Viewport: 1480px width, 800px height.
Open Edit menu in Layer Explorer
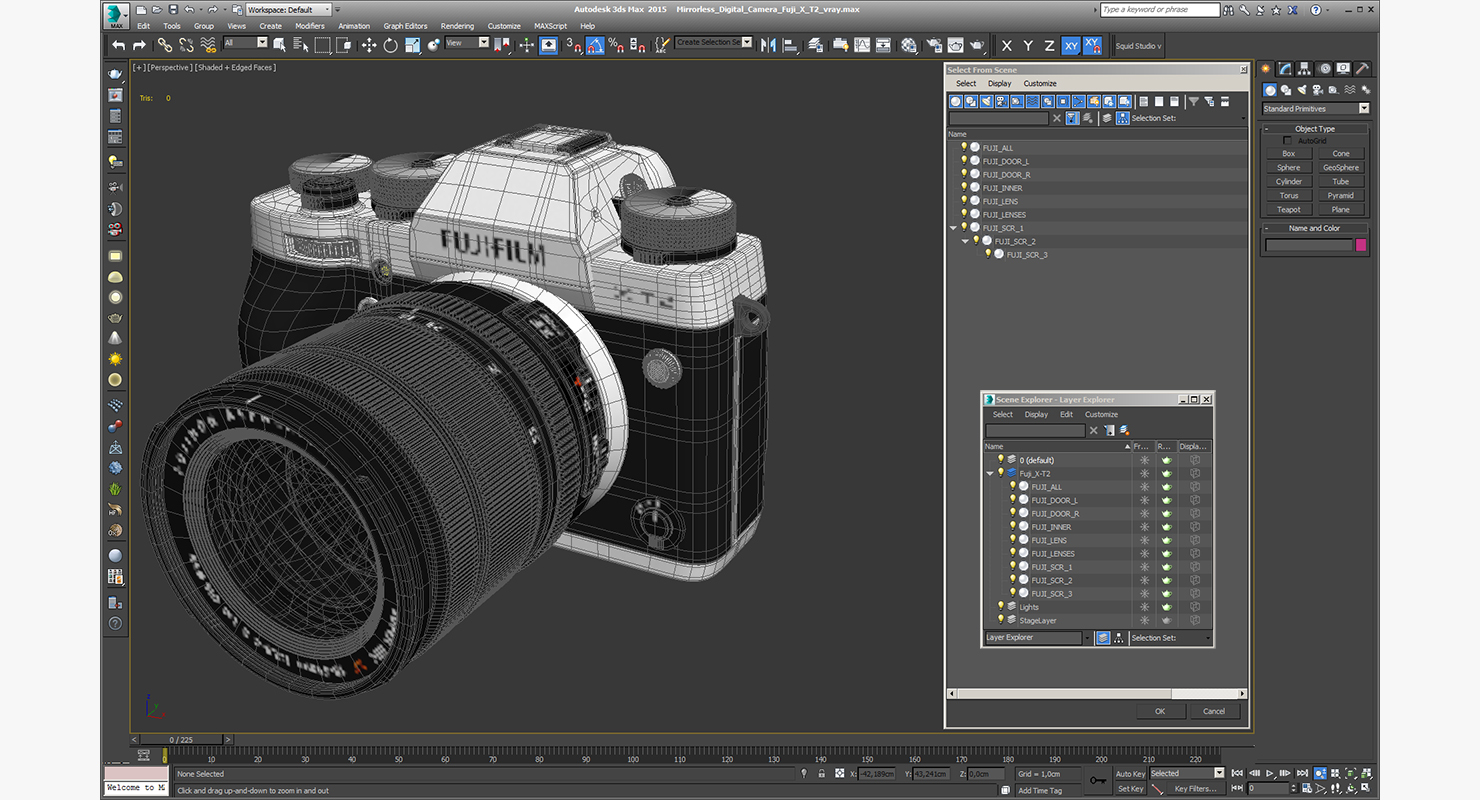point(1067,415)
